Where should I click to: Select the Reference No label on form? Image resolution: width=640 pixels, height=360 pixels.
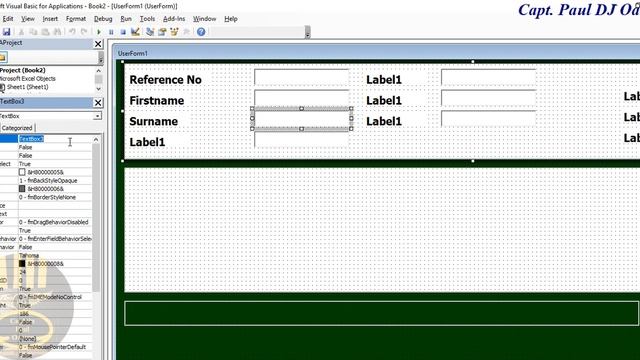[165, 80]
